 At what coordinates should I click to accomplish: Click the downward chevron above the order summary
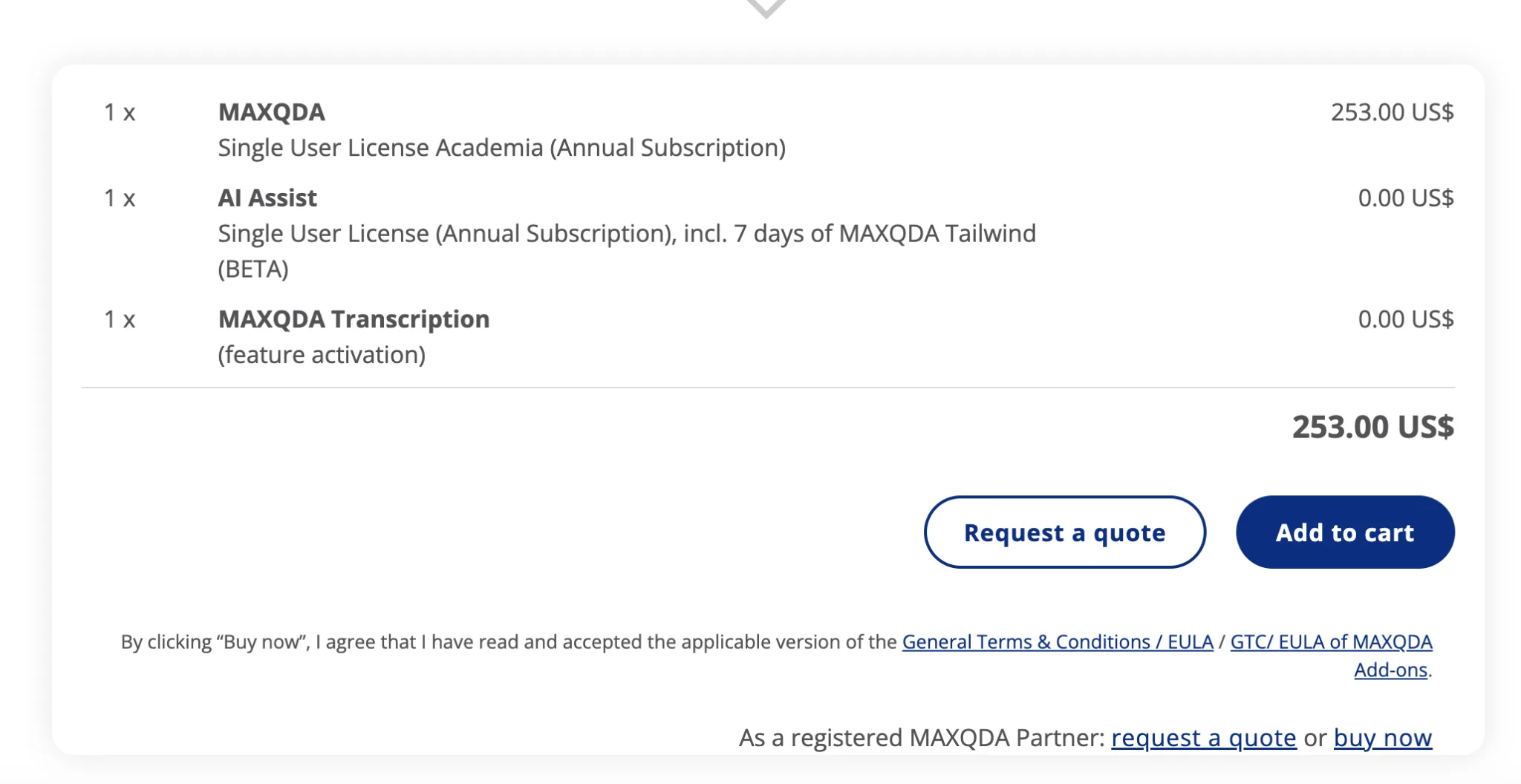[766, 7]
